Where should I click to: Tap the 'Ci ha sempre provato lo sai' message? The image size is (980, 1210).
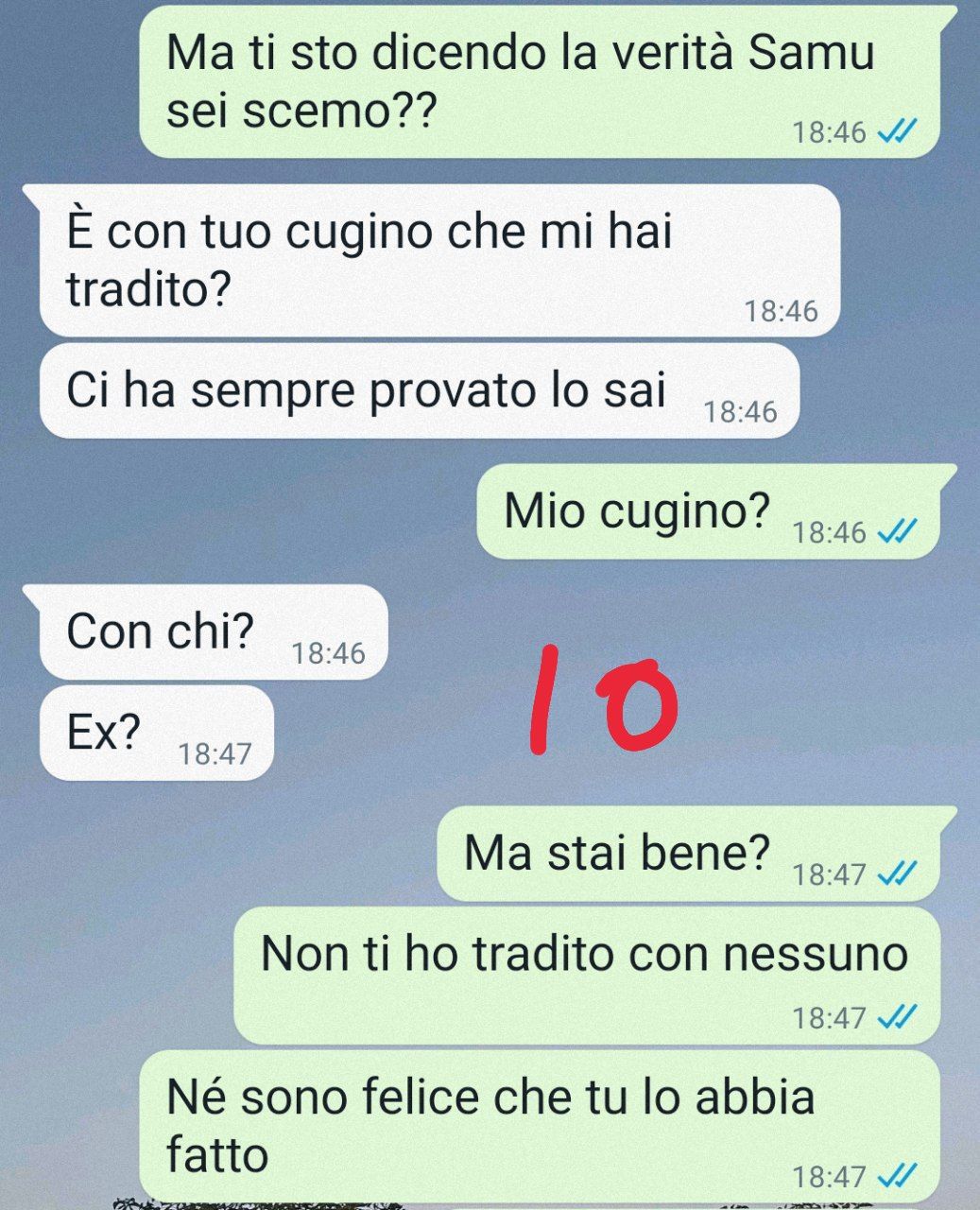(x=420, y=390)
